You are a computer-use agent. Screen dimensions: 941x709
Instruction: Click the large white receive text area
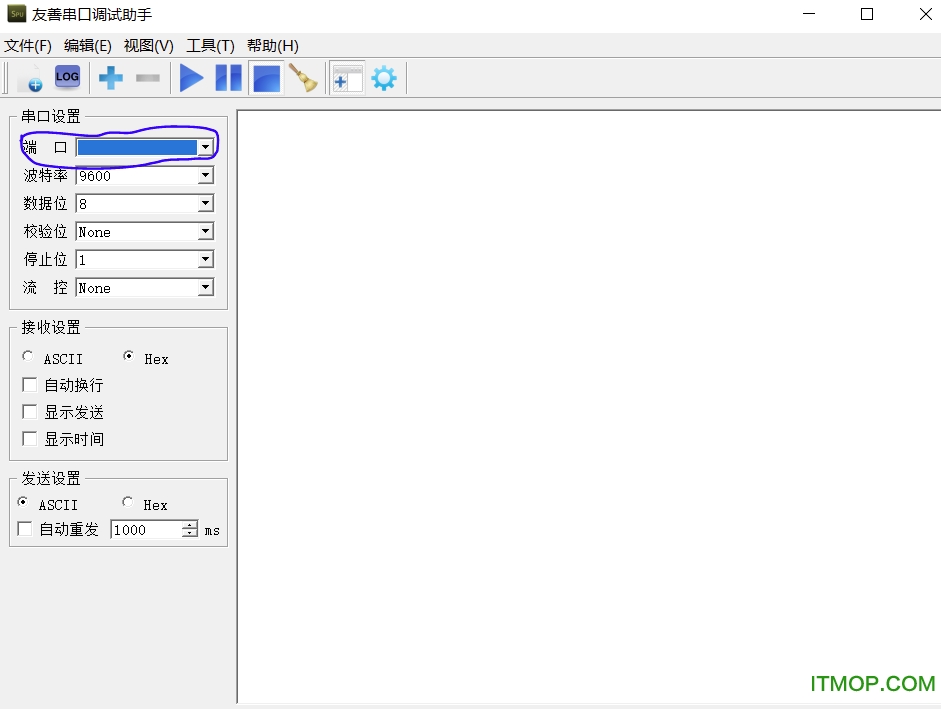[588, 400]
